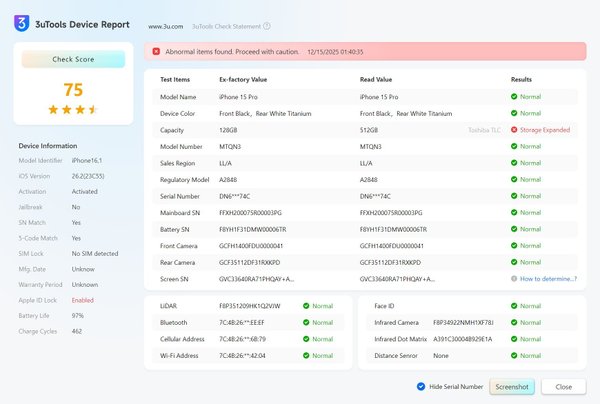Click the red Storage Expanded error icon
600x404 pixels.
pyautogui.click(x=514, y=130)
